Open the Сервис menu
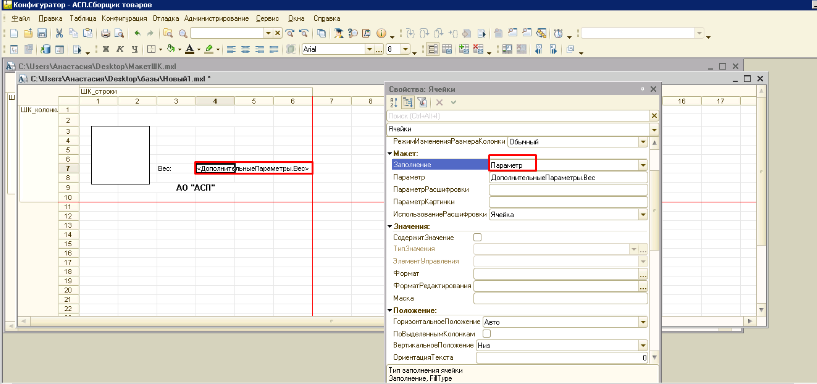 click(x=267, y=18)
